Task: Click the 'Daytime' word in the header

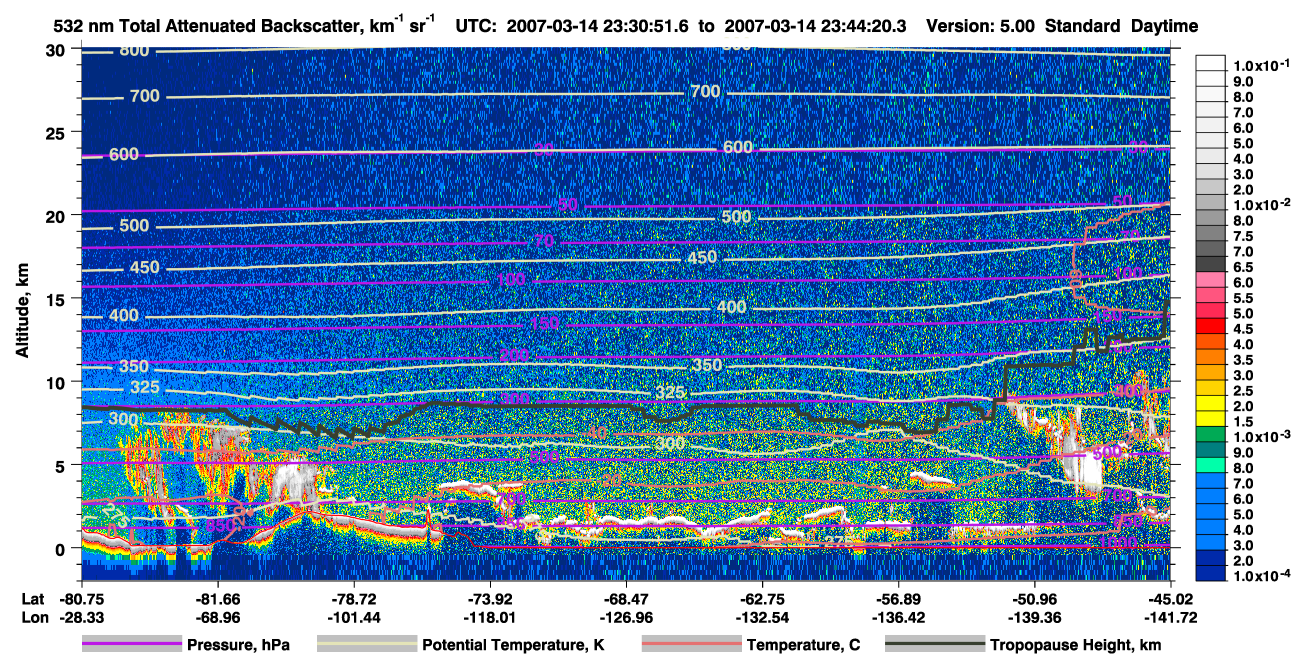Action: (1165, 26)
